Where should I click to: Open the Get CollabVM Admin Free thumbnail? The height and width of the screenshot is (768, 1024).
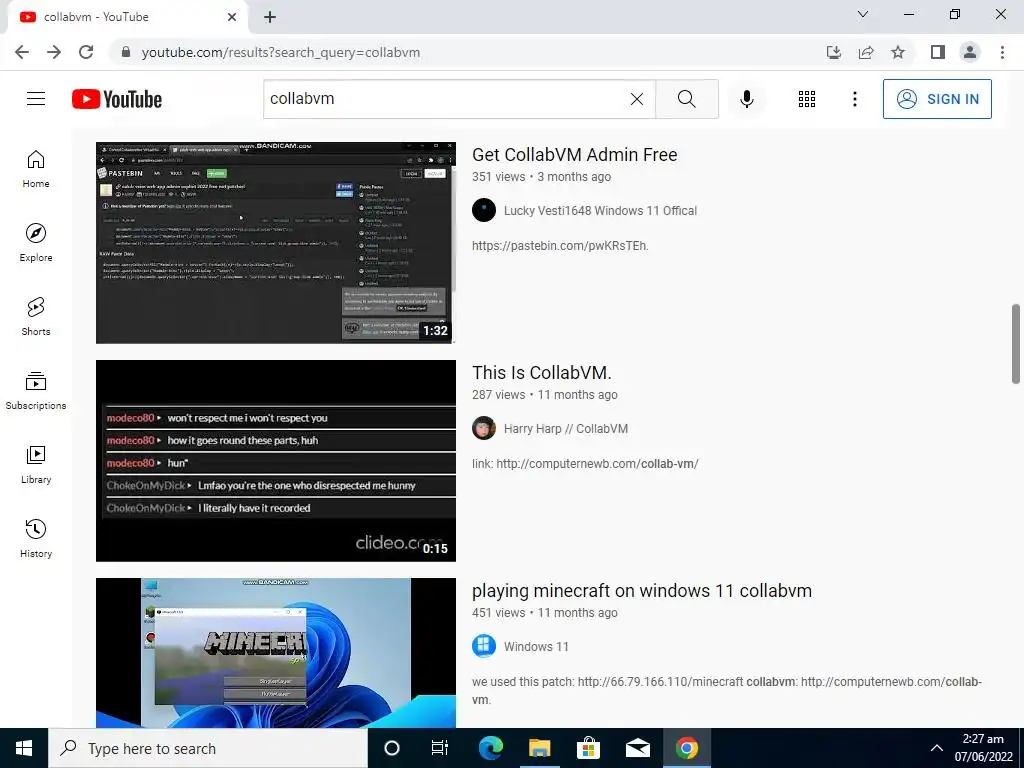tap(276, 242)
